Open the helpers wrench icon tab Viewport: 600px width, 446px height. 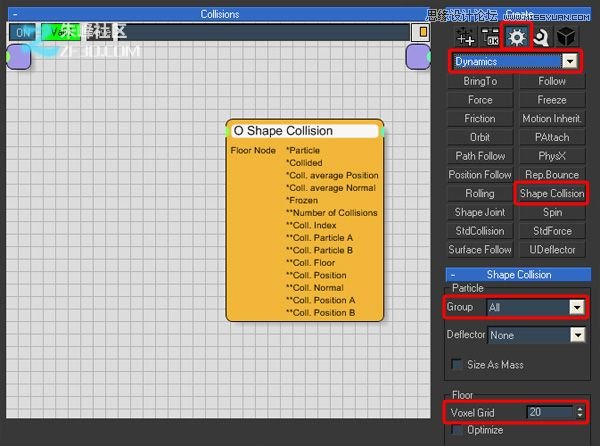[x=541, y=37]
